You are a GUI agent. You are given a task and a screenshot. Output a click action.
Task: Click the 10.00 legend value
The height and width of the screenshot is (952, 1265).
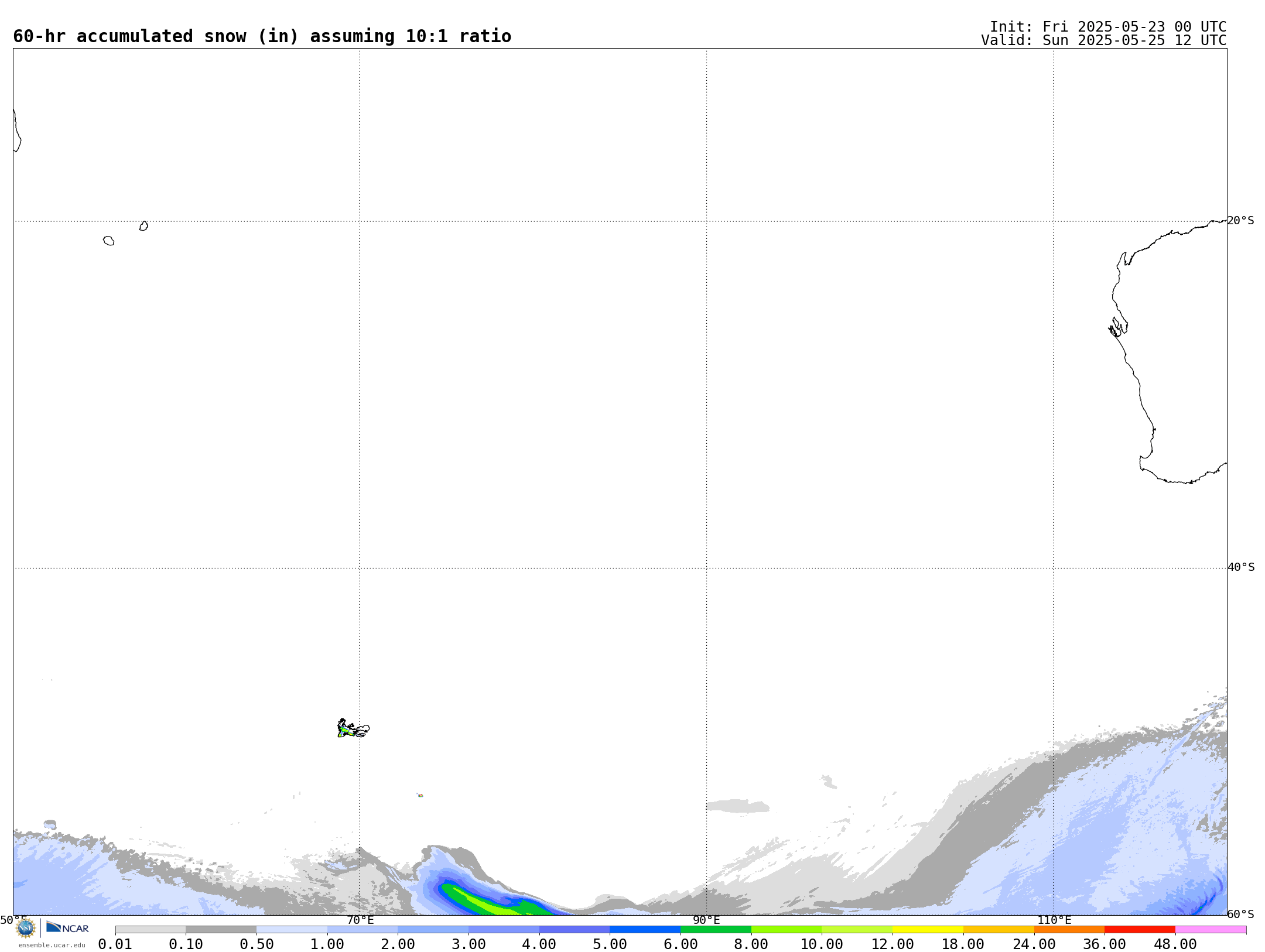pos(822,944)
